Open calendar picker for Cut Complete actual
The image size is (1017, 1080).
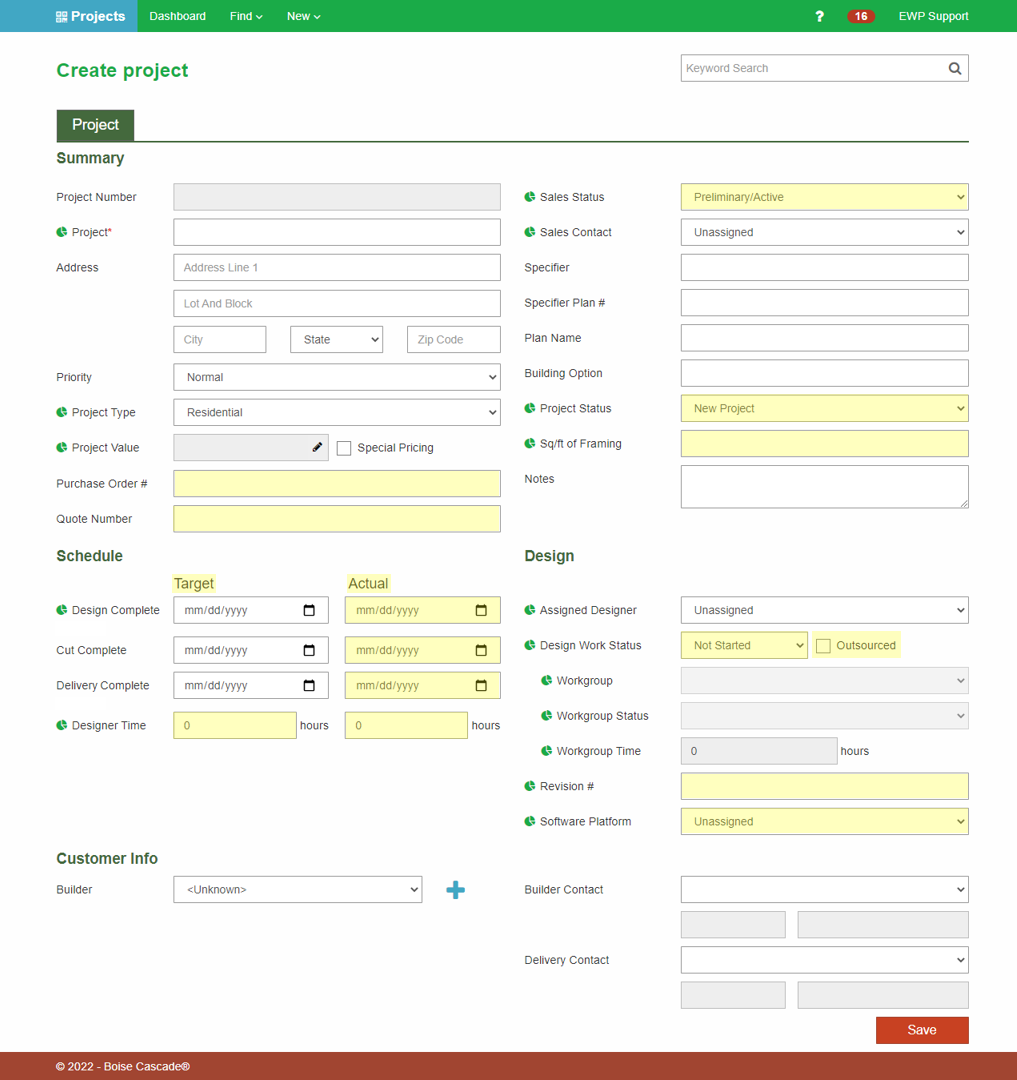pos(481,650)
